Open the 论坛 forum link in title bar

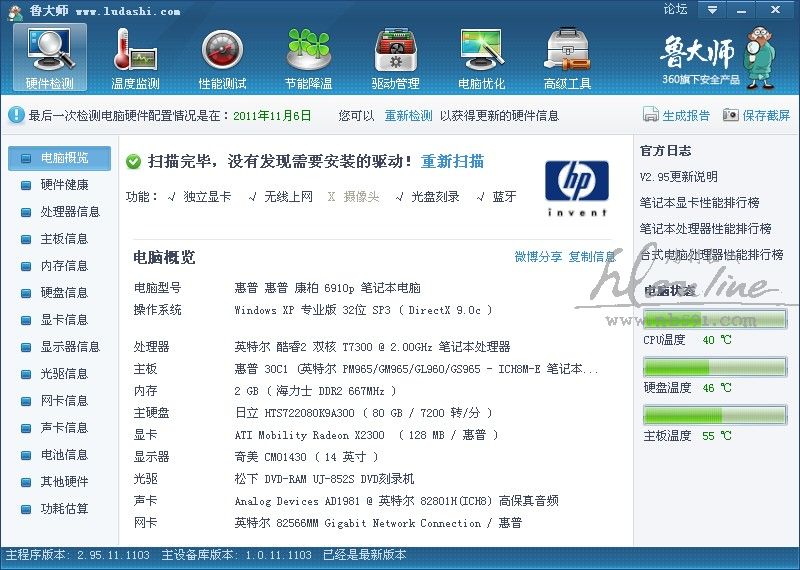[676, 10]
